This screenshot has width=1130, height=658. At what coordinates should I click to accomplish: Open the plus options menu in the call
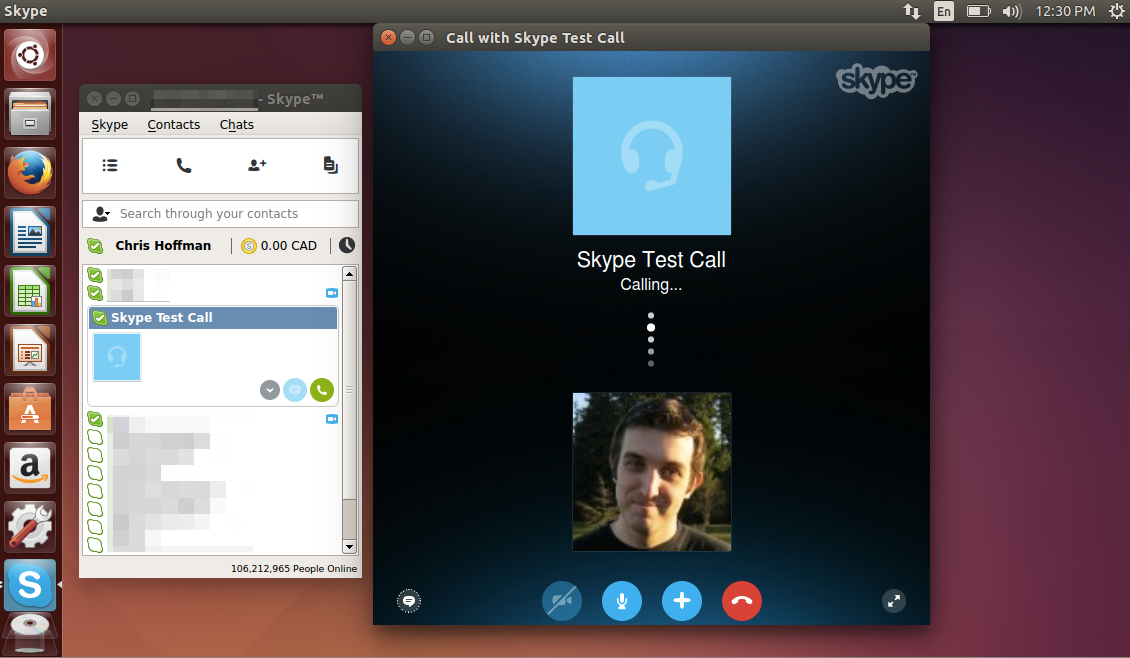coord(681,601)
